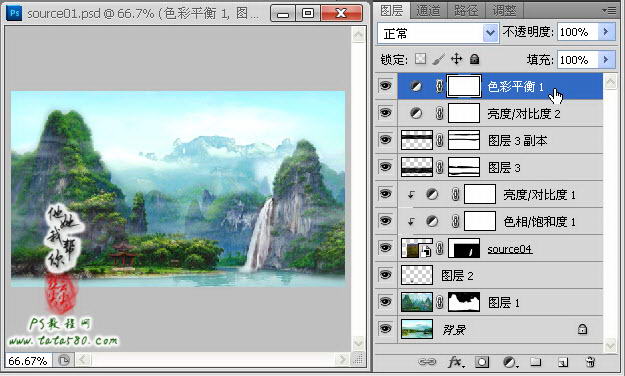Image resolution: width=625 pixels, height=376 pixels.
Task: Hide the 亮度/对比度 2 layer
Action: (x=385, y=113)
